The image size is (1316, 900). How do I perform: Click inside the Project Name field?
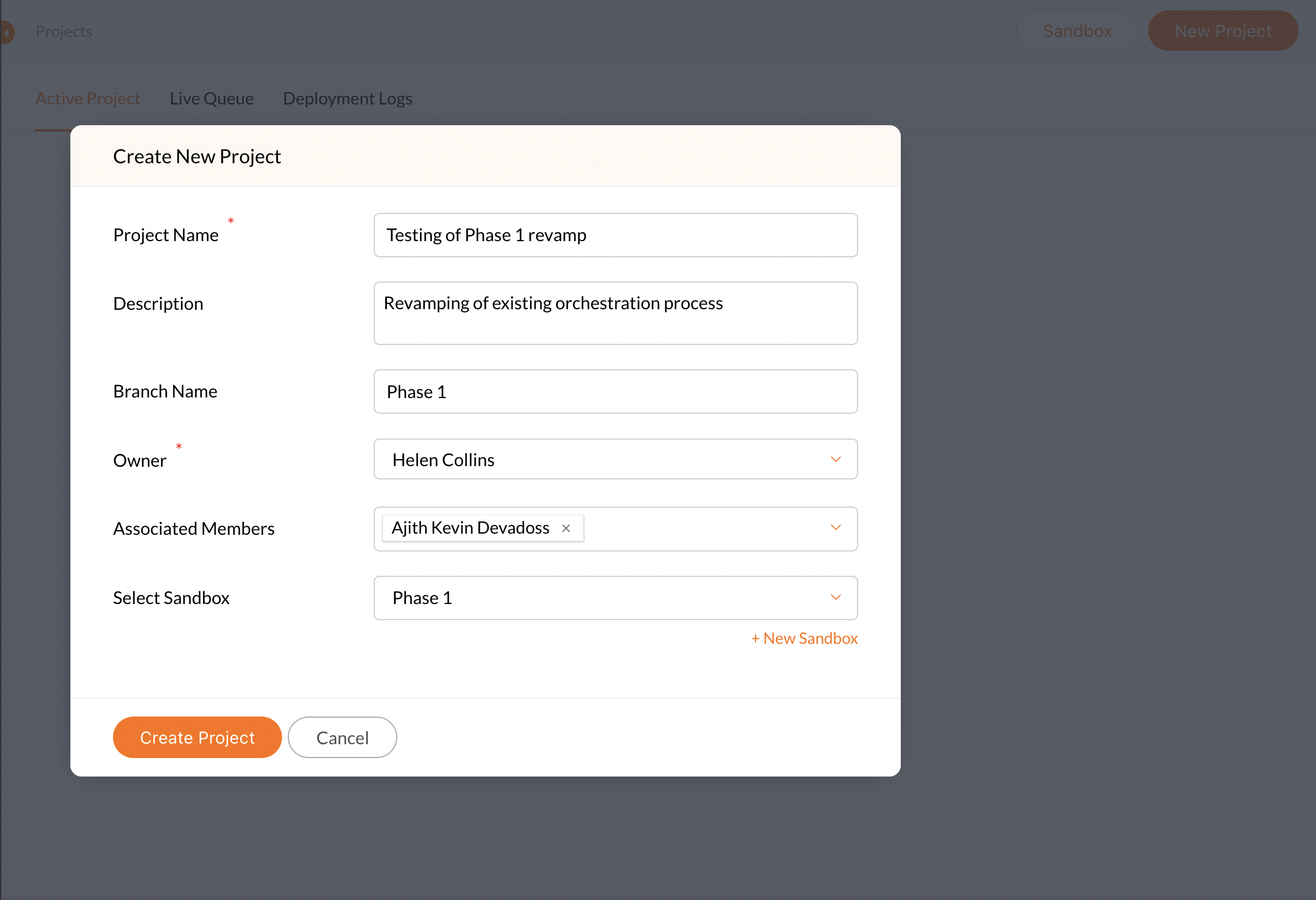pos(615,235)
